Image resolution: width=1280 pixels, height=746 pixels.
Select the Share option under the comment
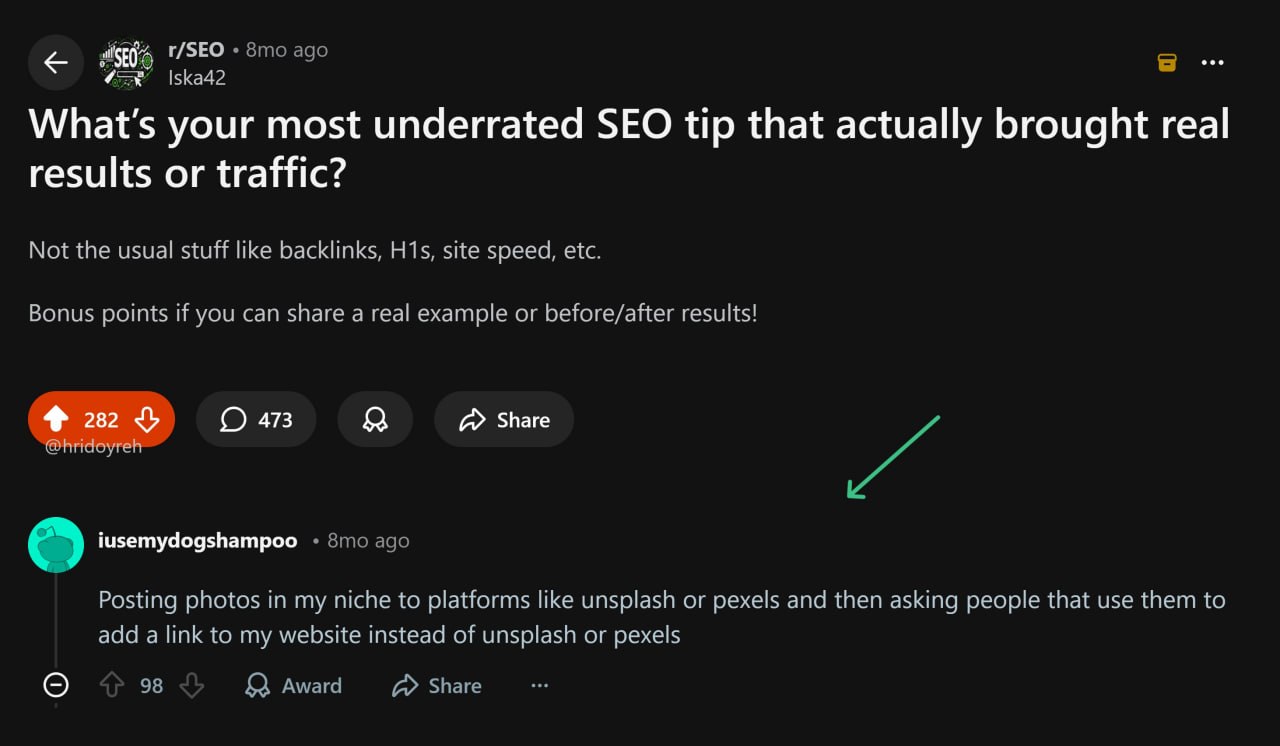[436, 686]
